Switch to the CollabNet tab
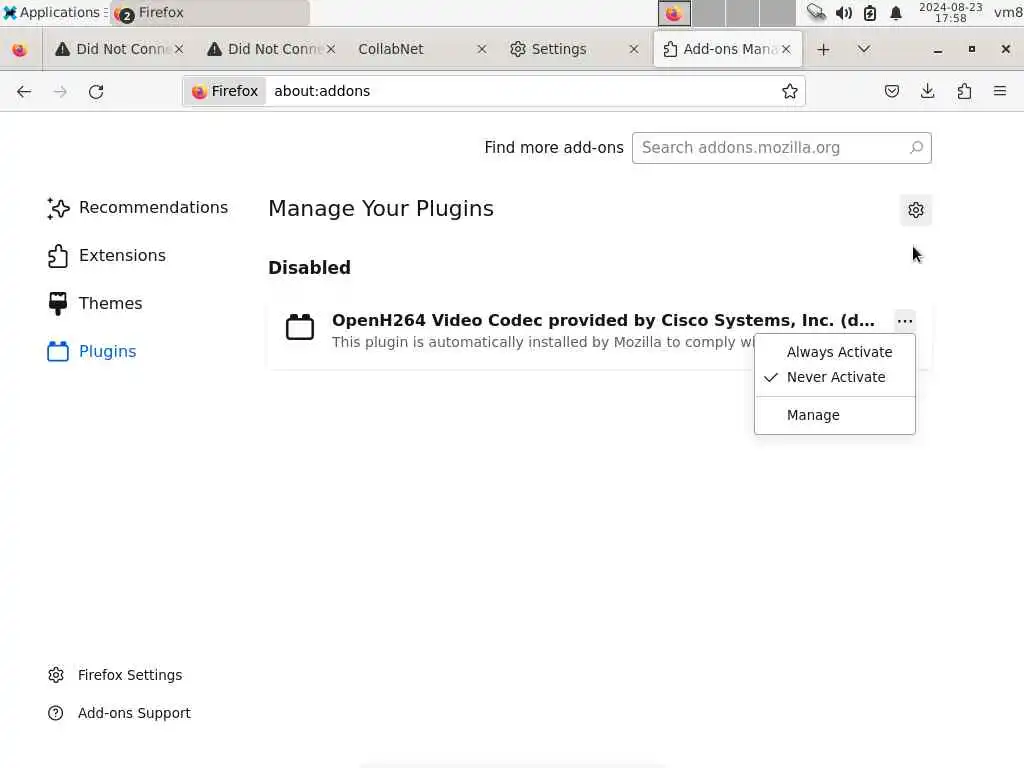Screen dimensions: 1024x768 [x=423, y=49]
